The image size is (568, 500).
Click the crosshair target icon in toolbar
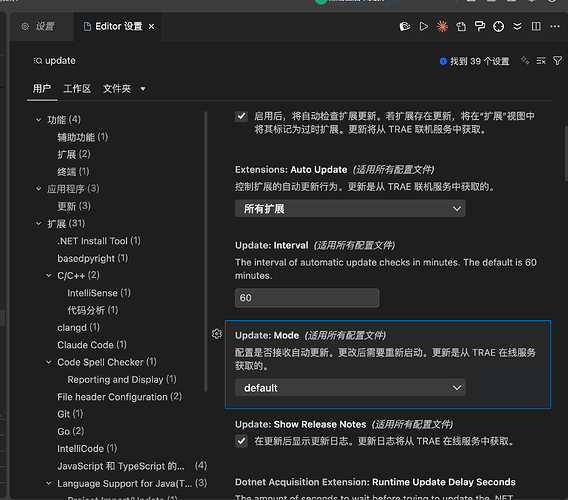pos(498,26)
